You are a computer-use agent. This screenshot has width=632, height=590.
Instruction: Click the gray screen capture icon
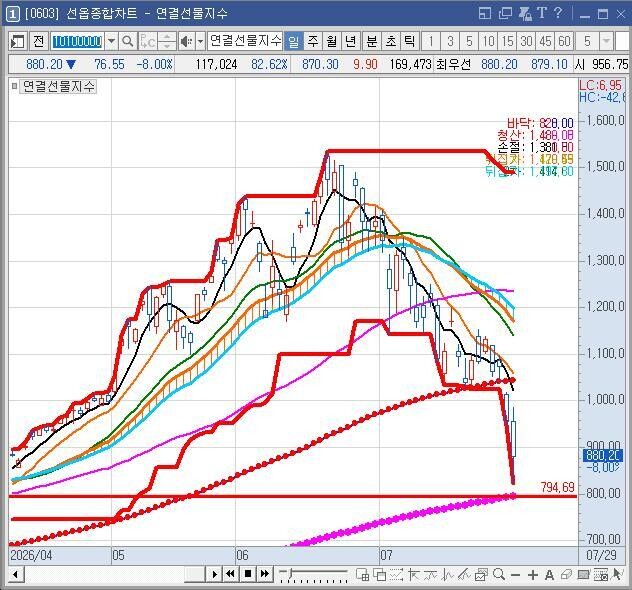(583, 575)
